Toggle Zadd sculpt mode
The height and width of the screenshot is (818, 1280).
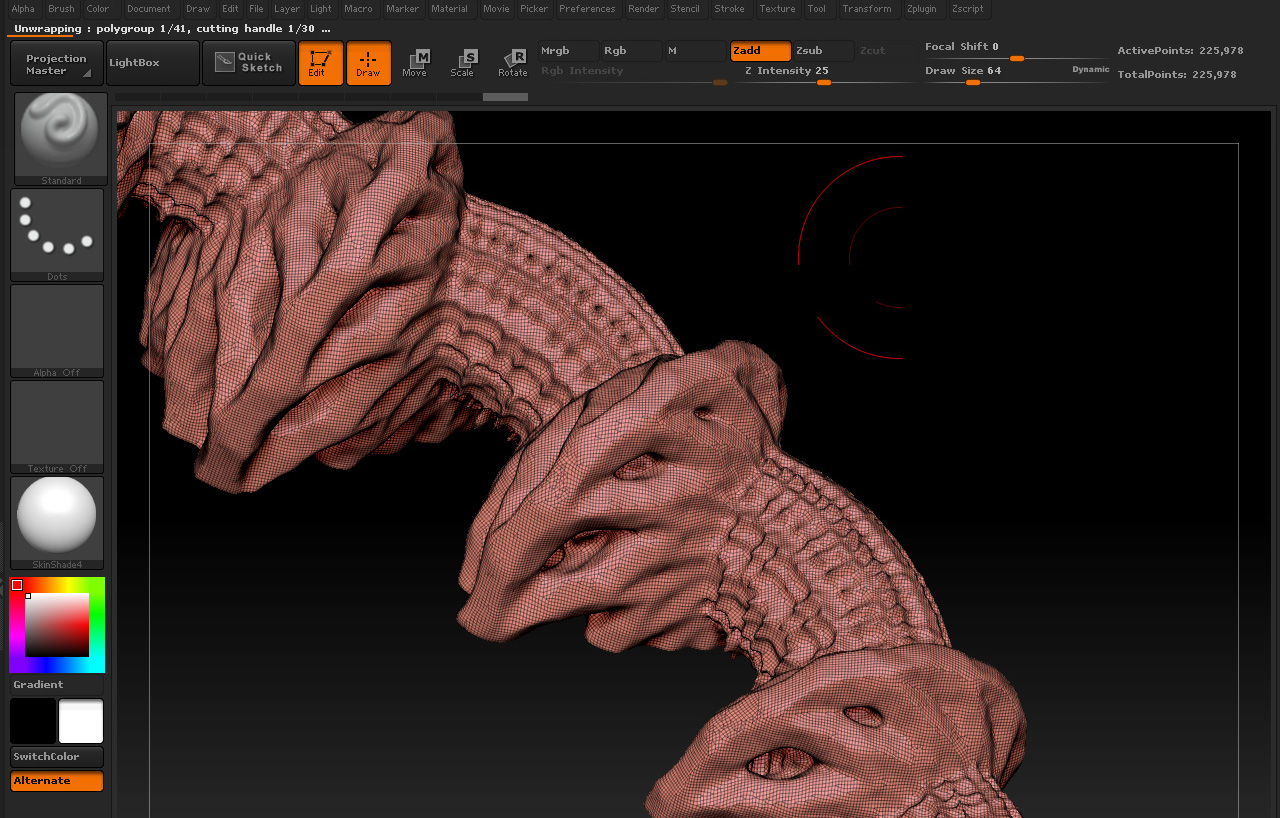tap(760, 51)
